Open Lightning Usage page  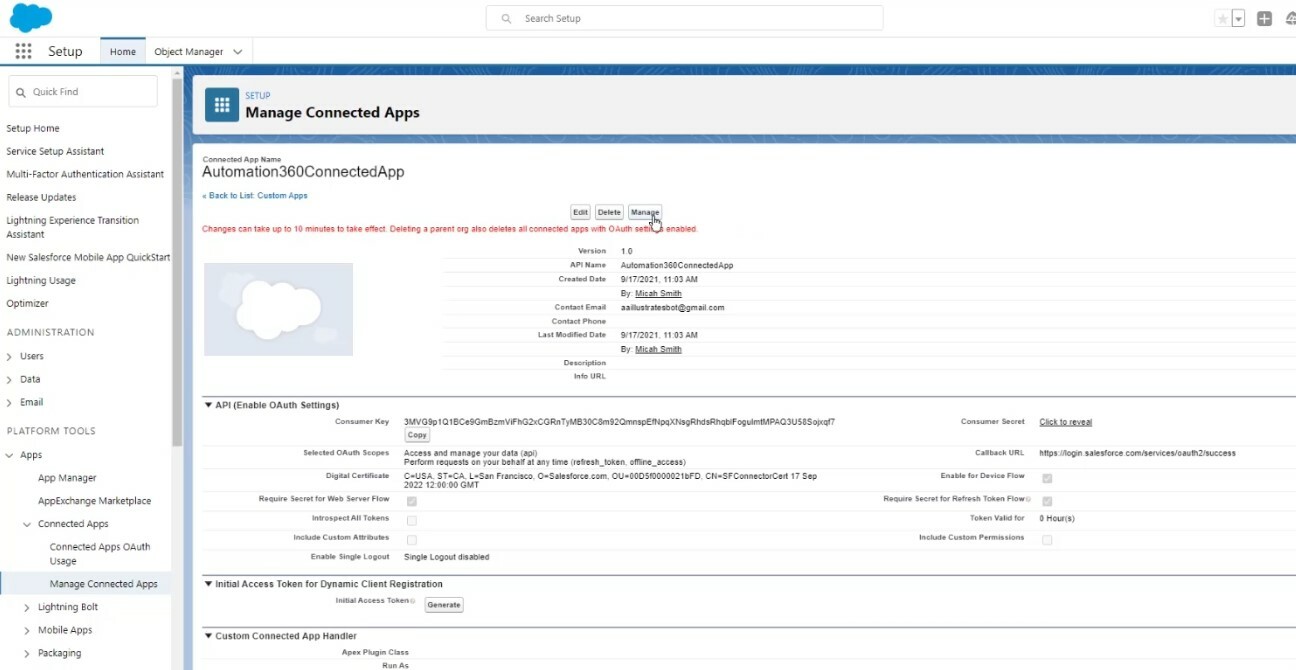pos(41,280)
